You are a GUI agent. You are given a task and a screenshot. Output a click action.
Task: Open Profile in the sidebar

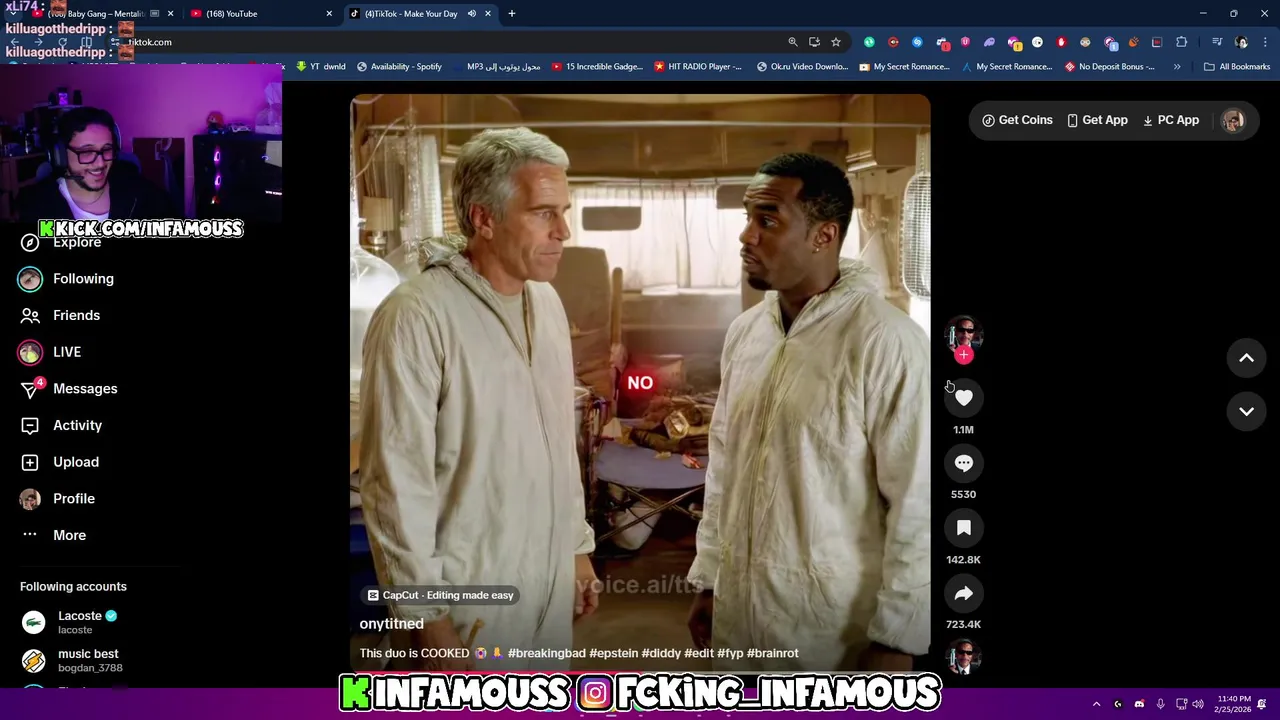click(x=58, y=498)
